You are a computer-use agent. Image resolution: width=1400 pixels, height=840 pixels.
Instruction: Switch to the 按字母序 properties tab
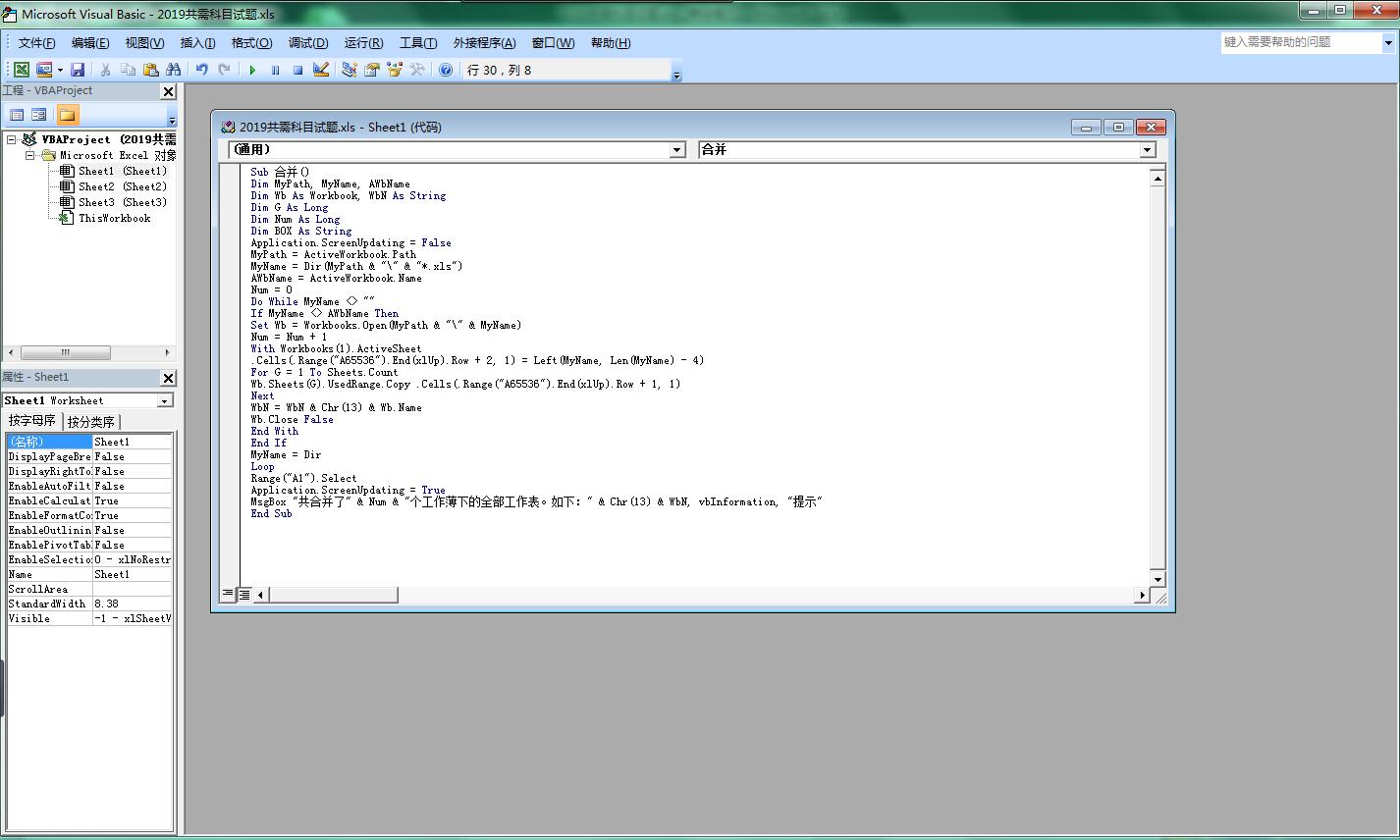pyautogui.click(x=32, y=420)
